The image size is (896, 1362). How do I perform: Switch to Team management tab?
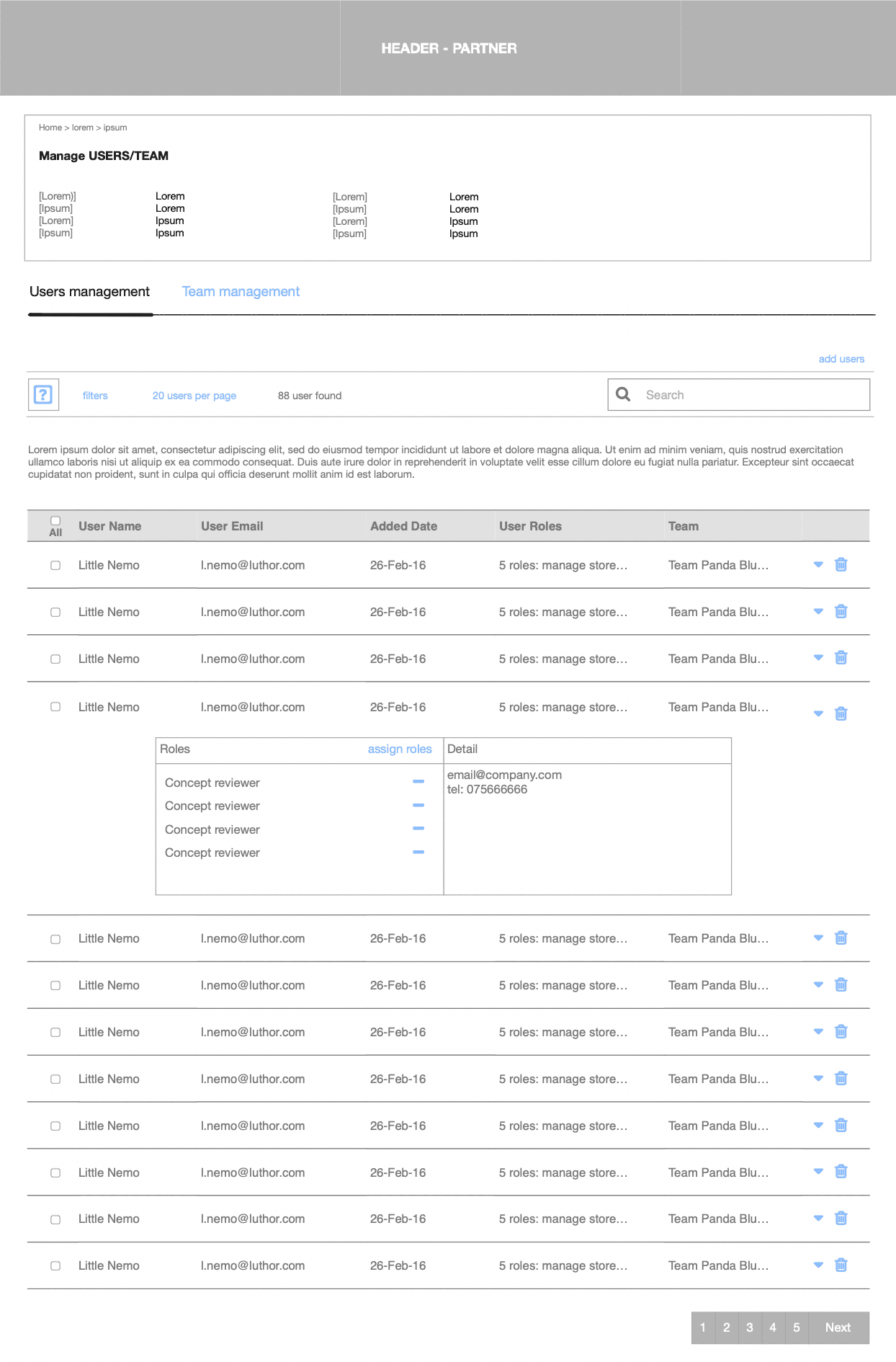pos(241,292)
